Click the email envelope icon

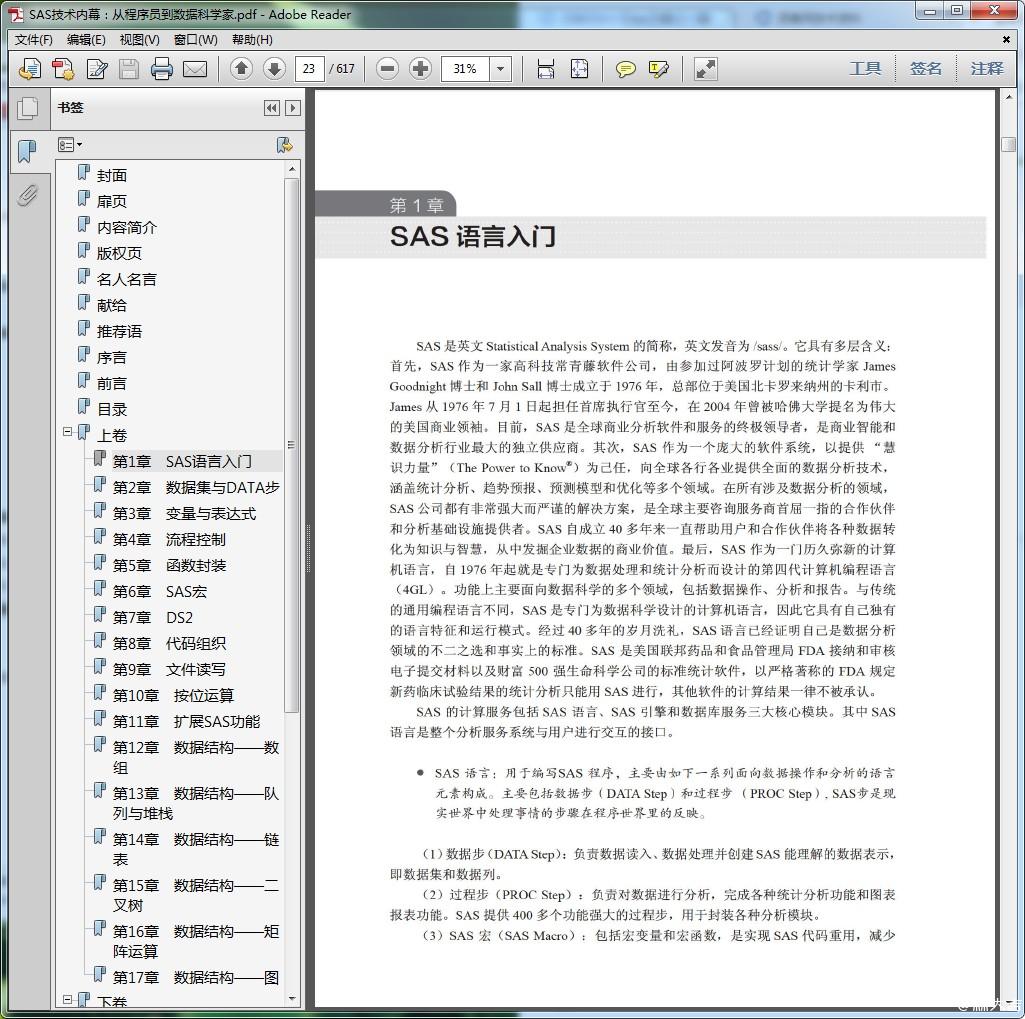(x=195, y=69)
